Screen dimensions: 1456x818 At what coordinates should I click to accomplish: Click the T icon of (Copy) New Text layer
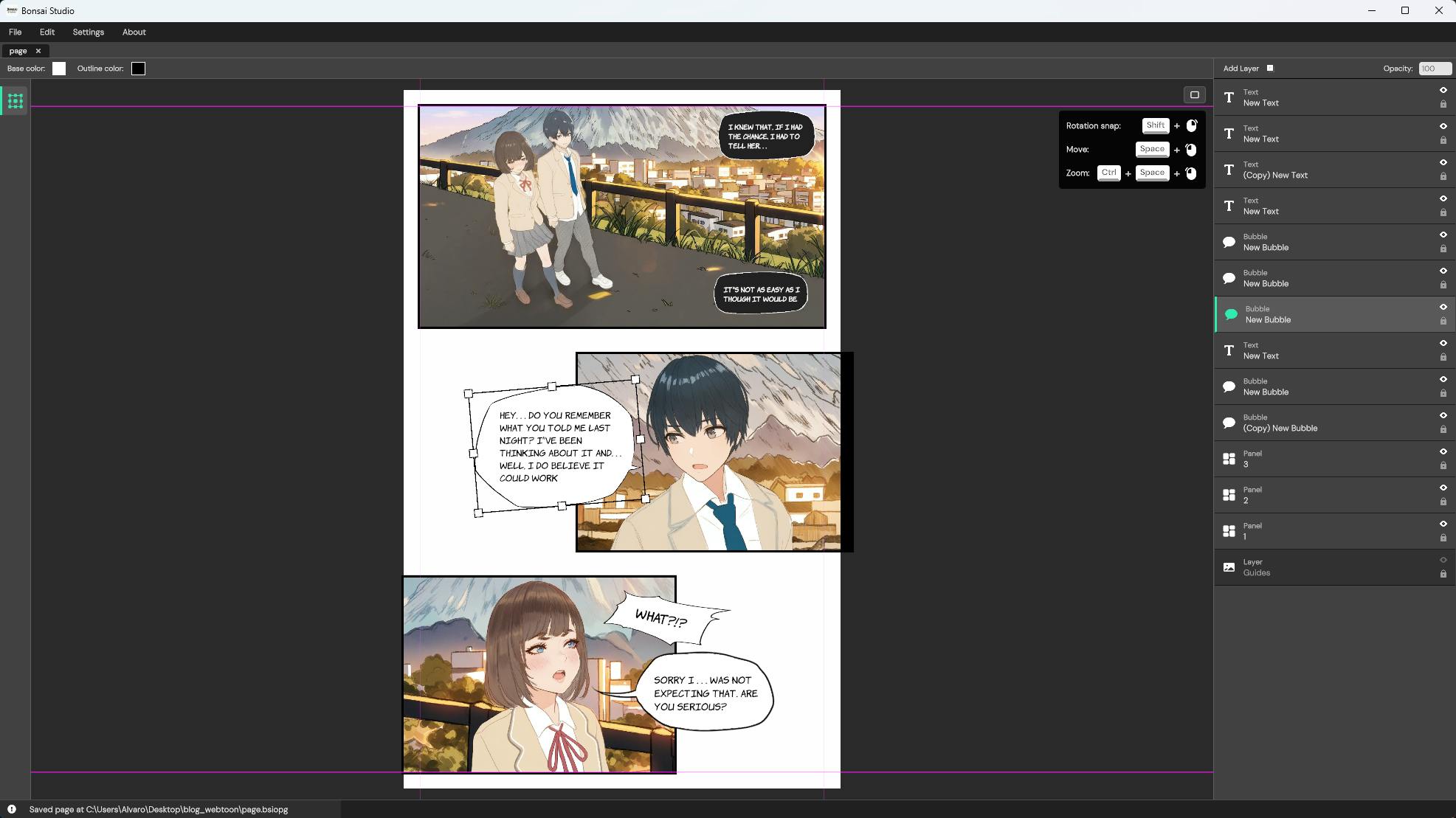(x=1229, y=170)
